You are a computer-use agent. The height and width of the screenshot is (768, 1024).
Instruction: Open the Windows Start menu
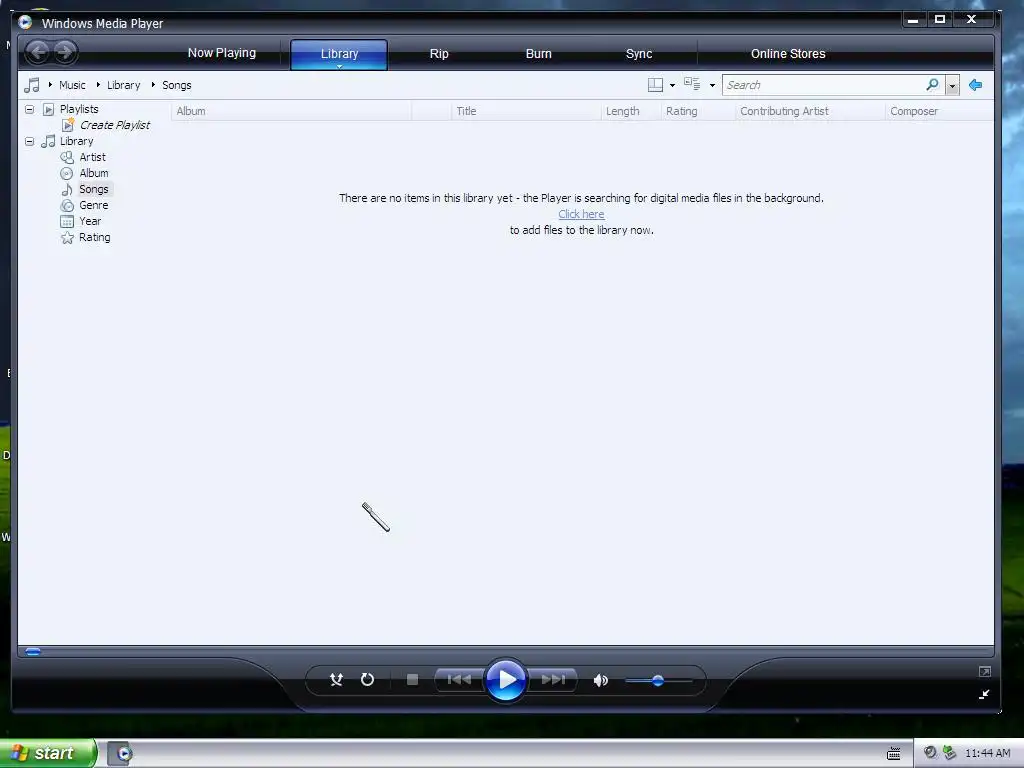click(47, 753)
